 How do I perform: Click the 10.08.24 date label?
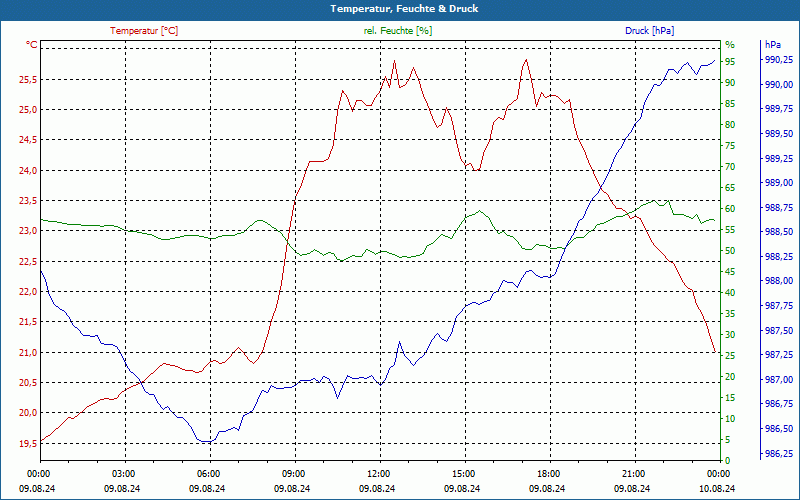click(717, 488)
